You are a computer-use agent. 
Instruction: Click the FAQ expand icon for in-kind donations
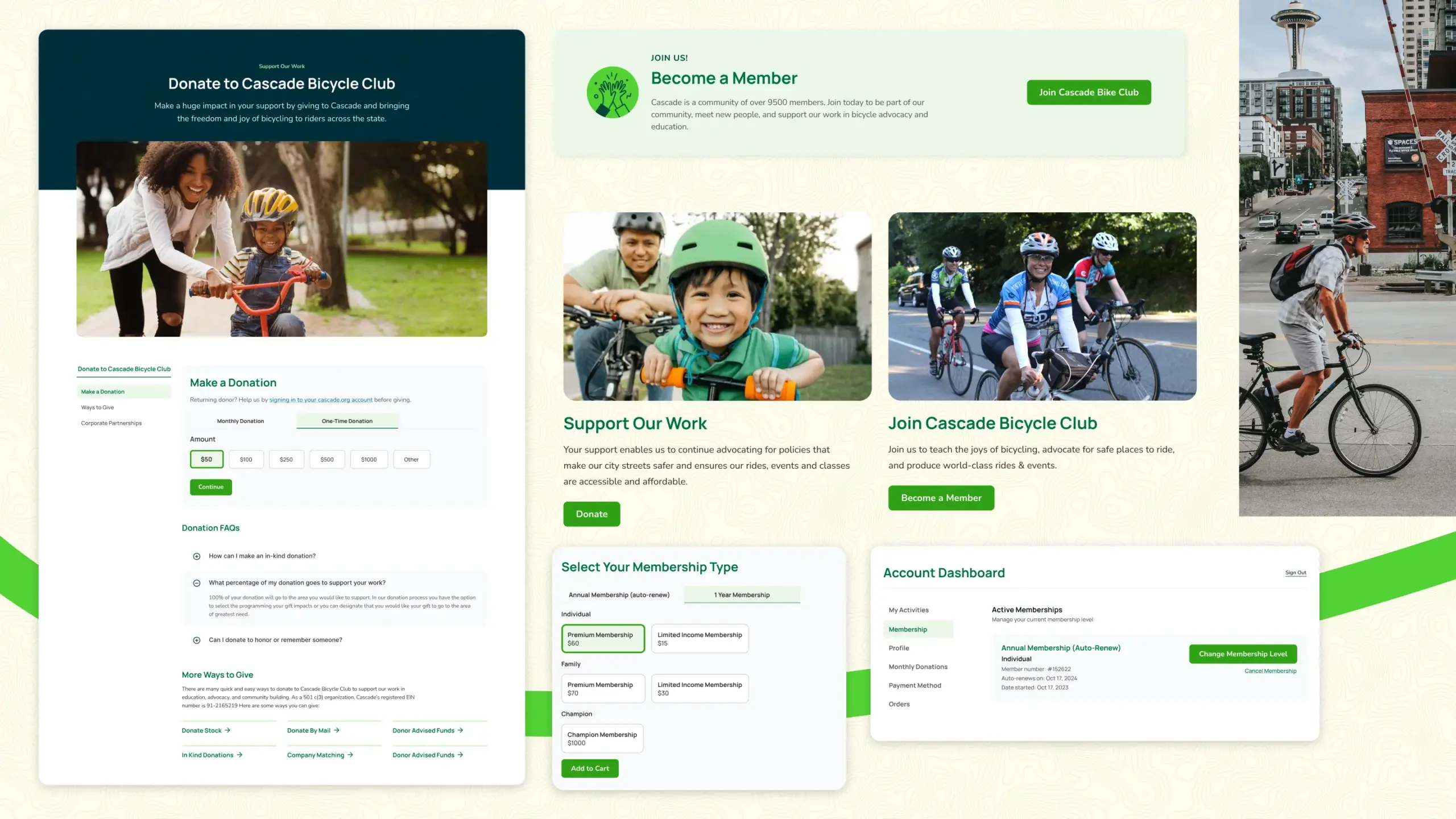point(197,555)
